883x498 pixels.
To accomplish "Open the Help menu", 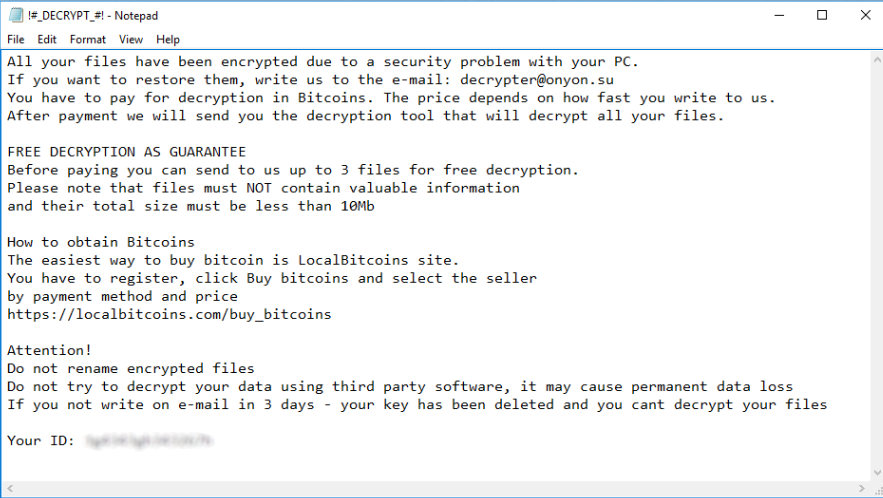I will (168, 39).
